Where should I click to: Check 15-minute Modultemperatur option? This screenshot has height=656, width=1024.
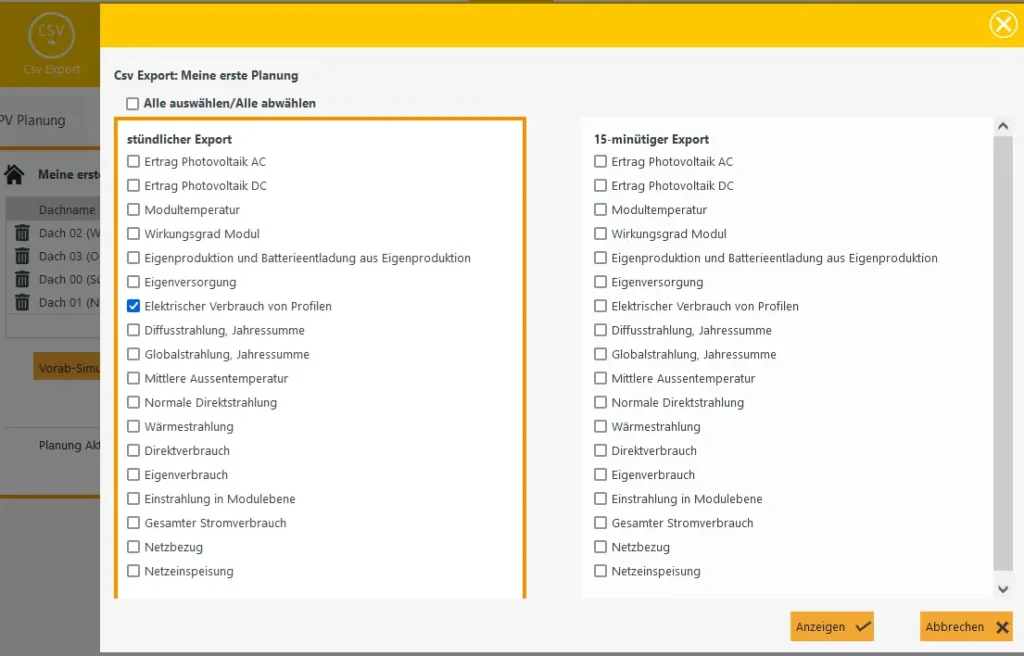(x=601, y=210)
